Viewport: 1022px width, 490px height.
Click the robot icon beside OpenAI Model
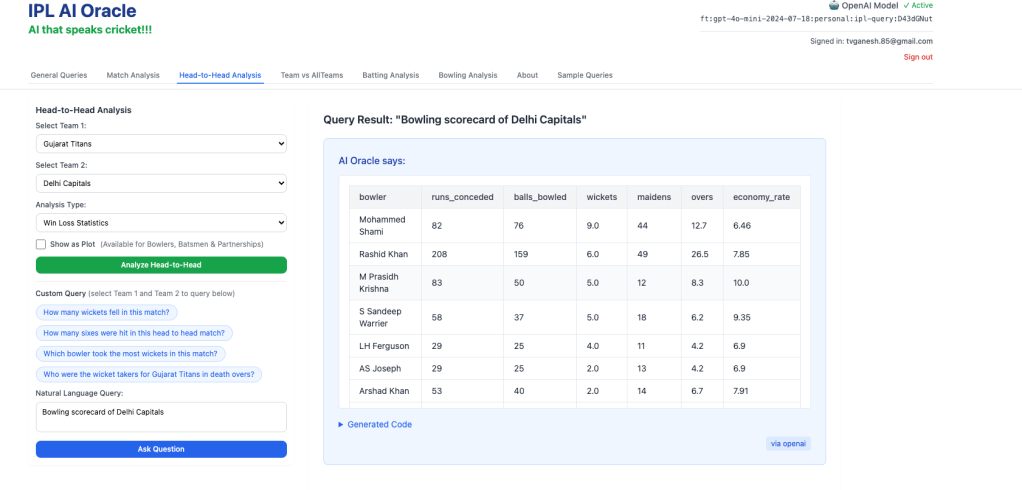coord(834,5)
